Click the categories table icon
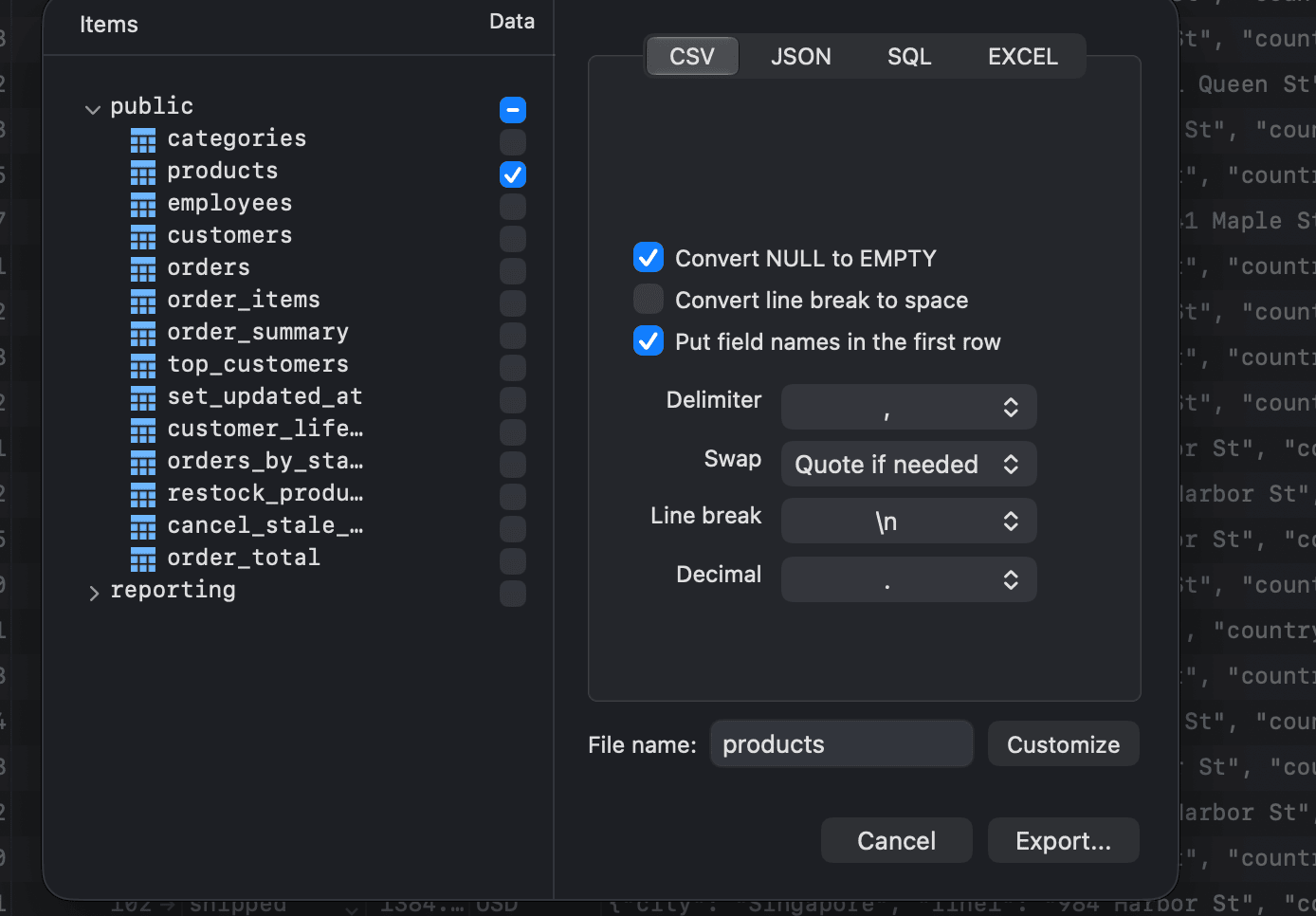1316x916 pixels. (x=143, y=140)
